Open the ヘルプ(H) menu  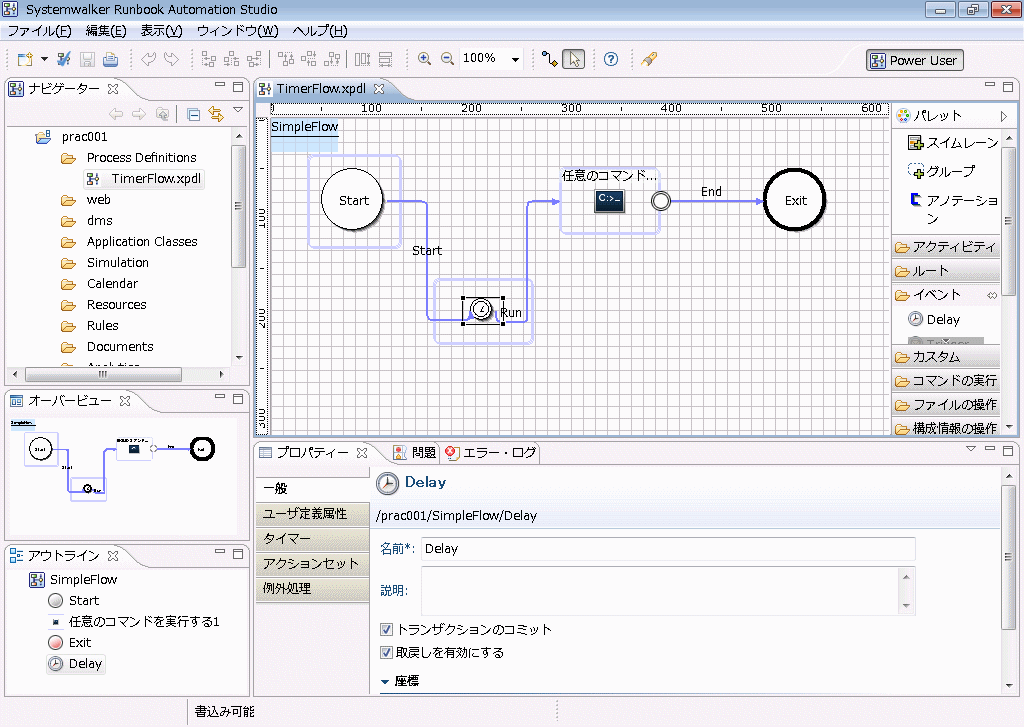pyautogui.click(x=320, y=31)
